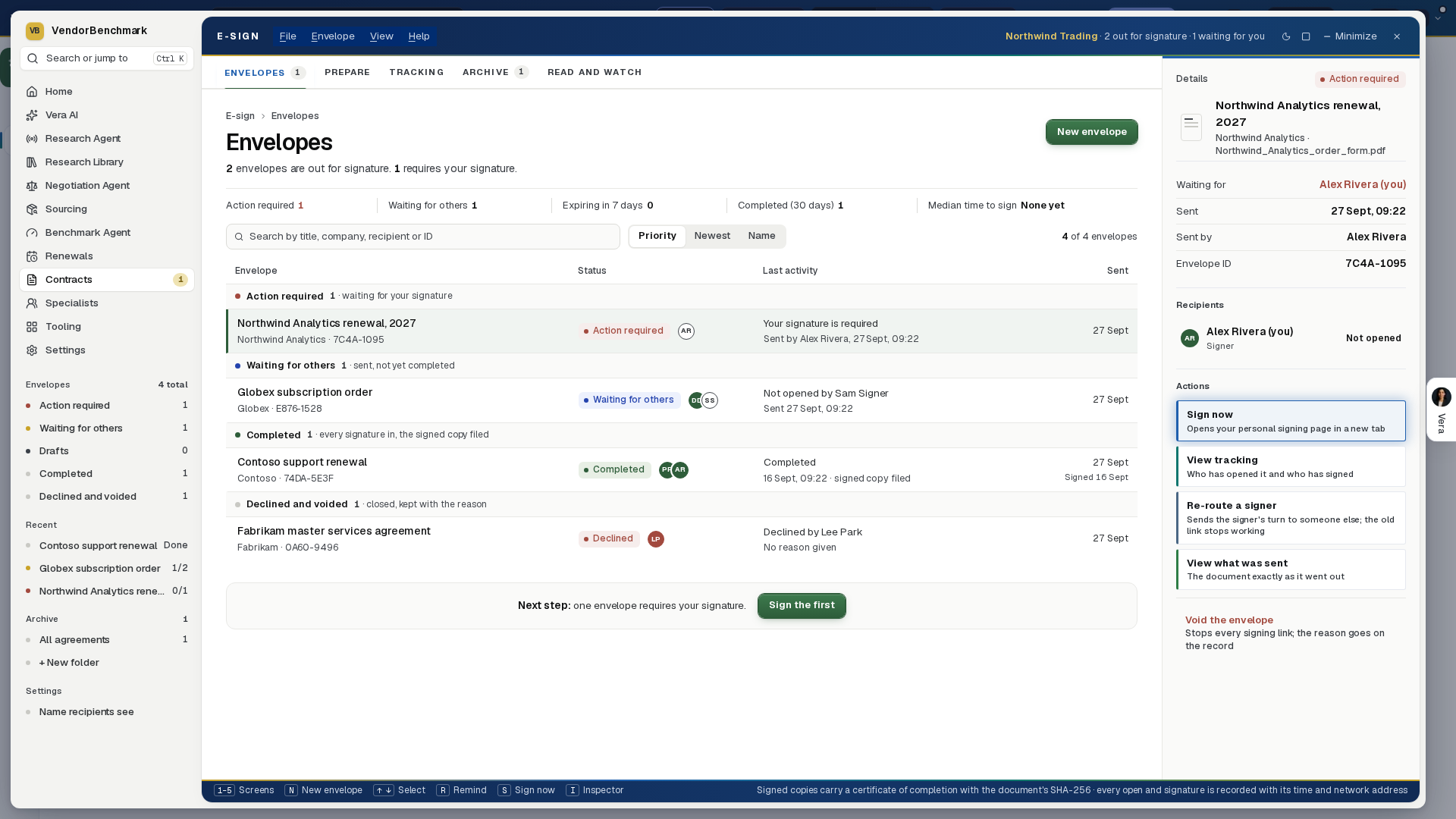Filter sidebar by Waiting for others
The width and height of the screenshot is (1456, 819).
107,428
